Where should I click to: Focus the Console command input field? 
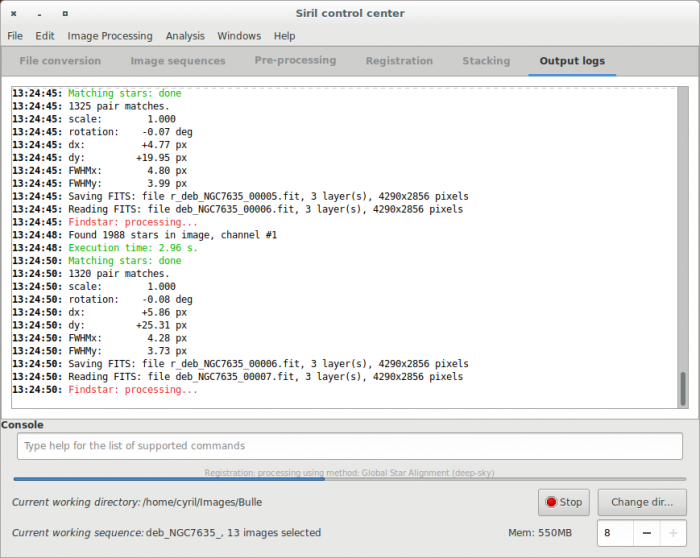pos(350,446)
